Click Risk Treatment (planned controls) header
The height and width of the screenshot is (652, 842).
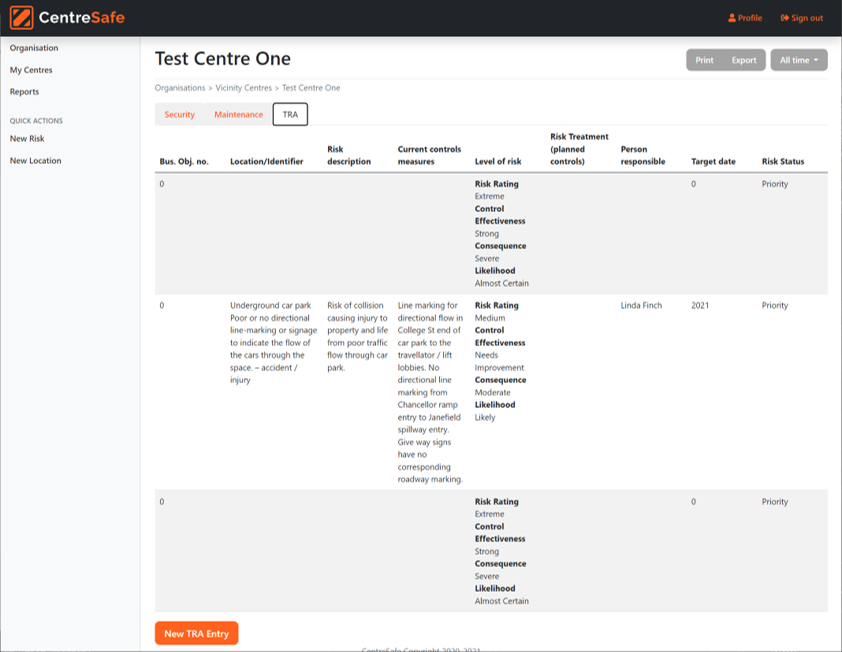pos(579,149)
